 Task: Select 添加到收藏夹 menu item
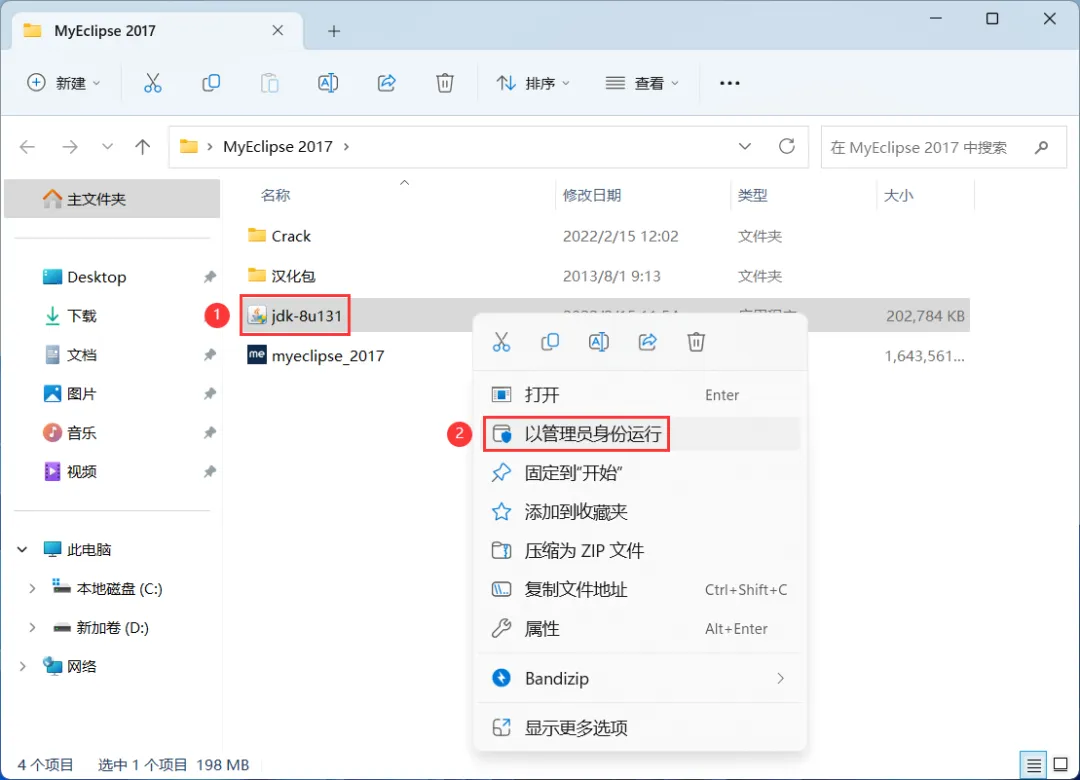[x=640, y=512]
